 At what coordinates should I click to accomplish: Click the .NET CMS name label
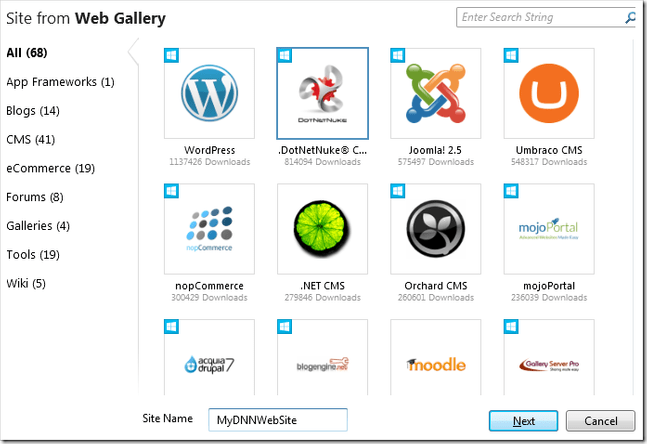pos(322,286)
